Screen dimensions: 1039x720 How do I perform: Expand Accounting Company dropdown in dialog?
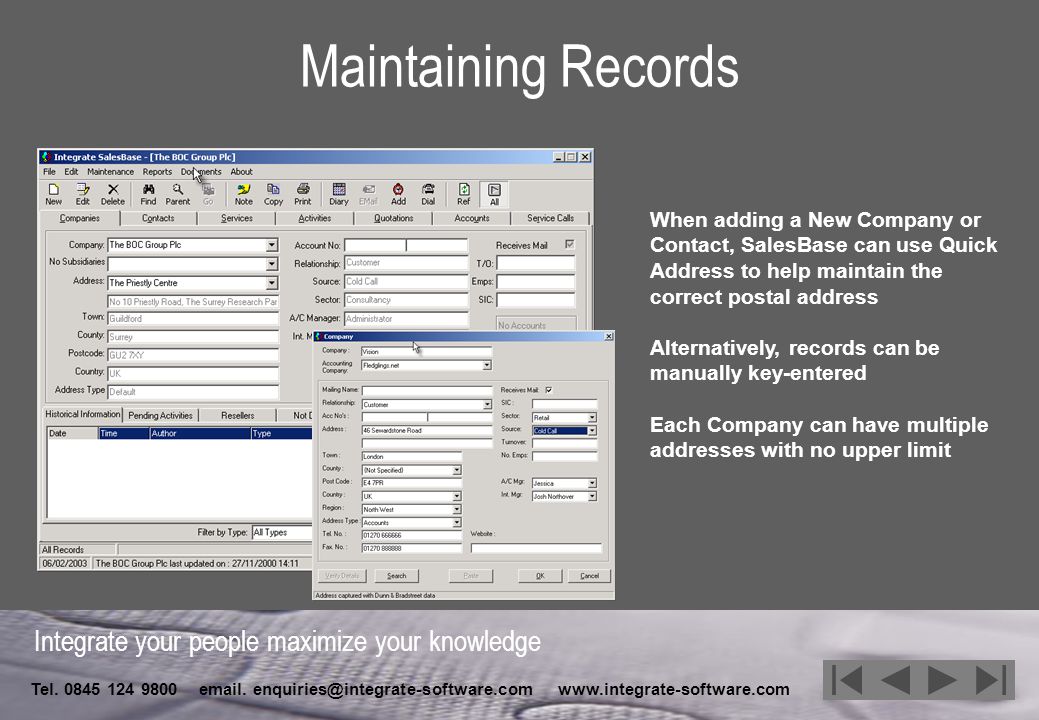(x=487, y=365)
